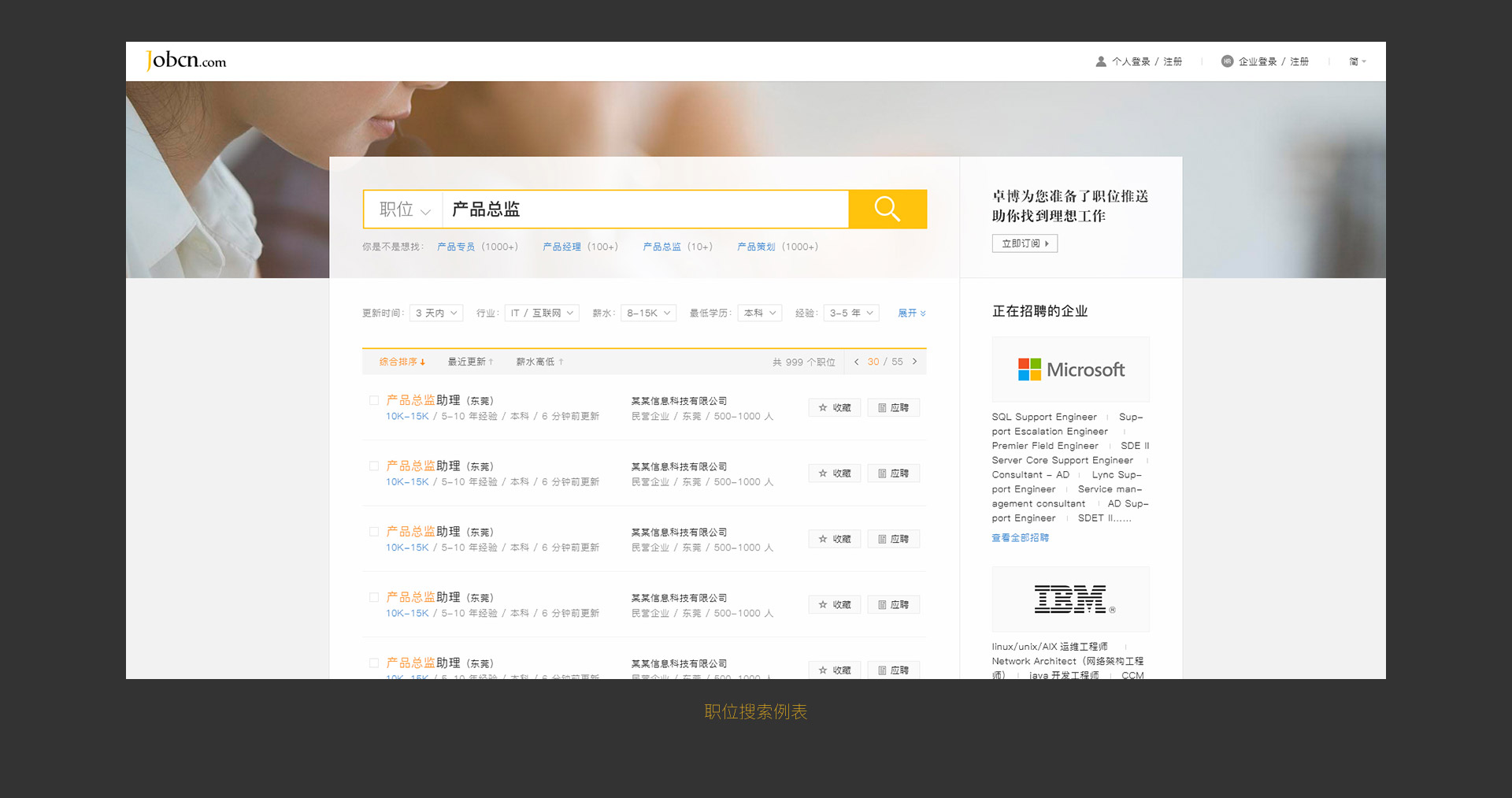1512x798 pixels.
Task: Sort by 综合排序 tab
Action: (402, 362)
